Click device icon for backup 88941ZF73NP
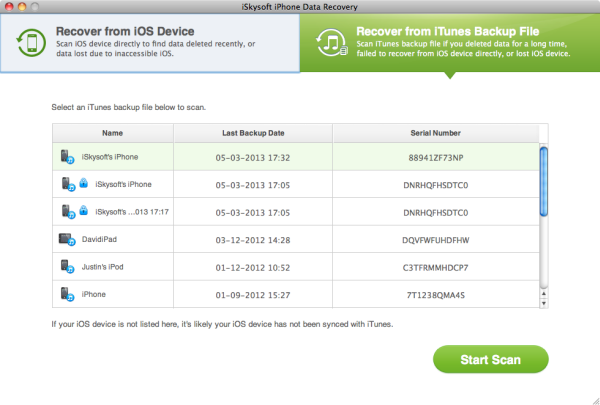 coord(67,157)
